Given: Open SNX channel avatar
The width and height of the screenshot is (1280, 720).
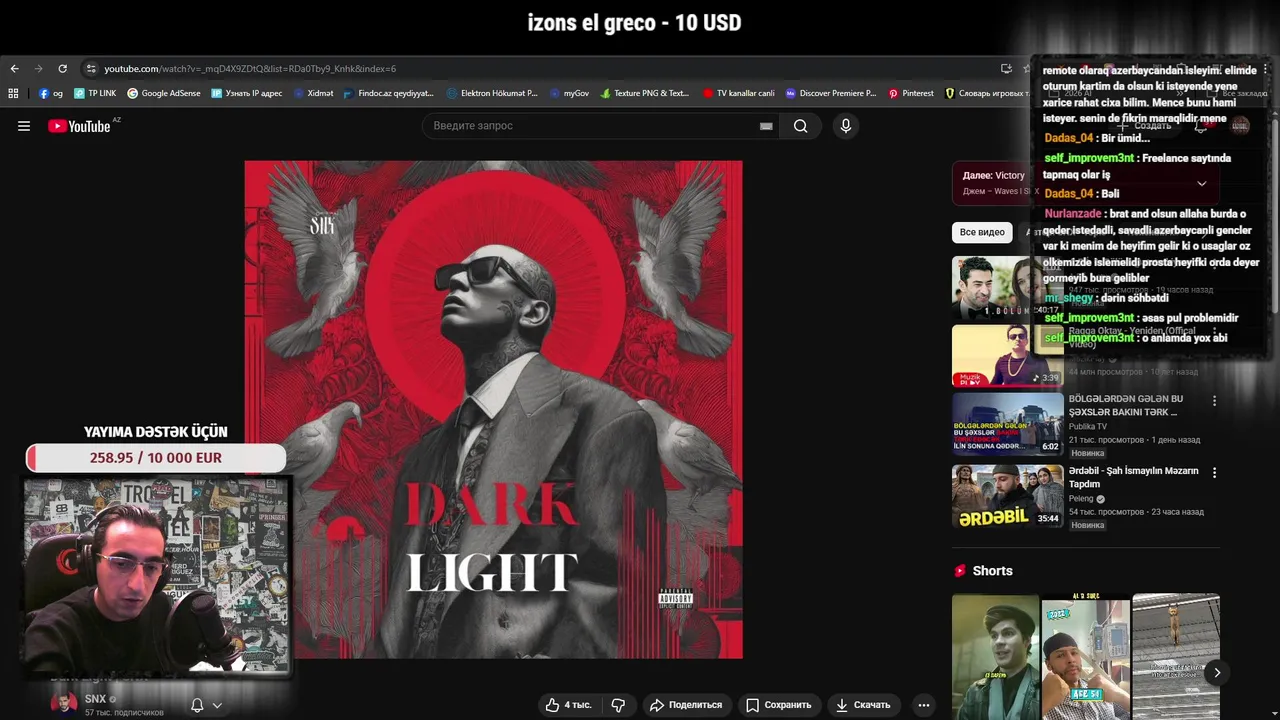Looking at the screenshot, I should (64, 704).
